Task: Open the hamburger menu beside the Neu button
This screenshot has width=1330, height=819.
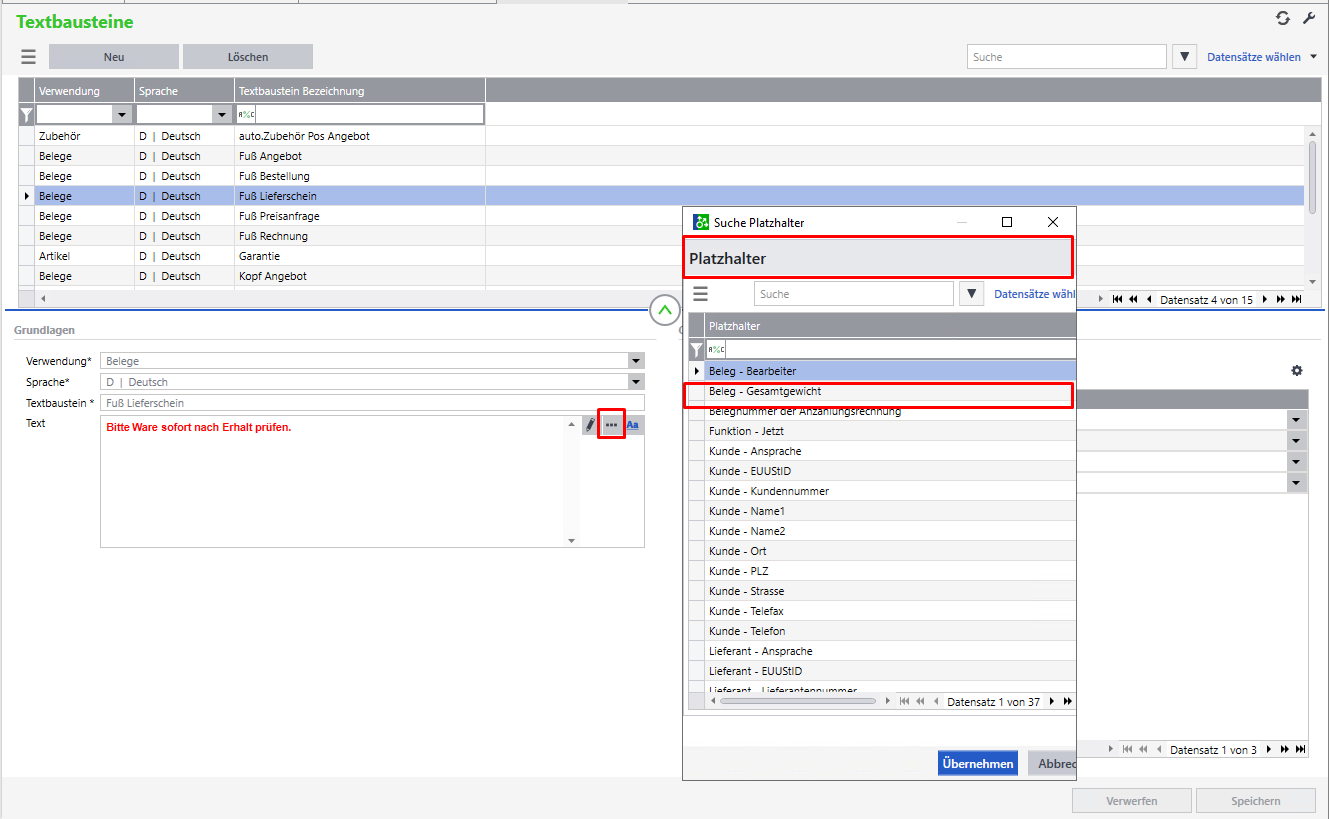Action: [28, 57]
